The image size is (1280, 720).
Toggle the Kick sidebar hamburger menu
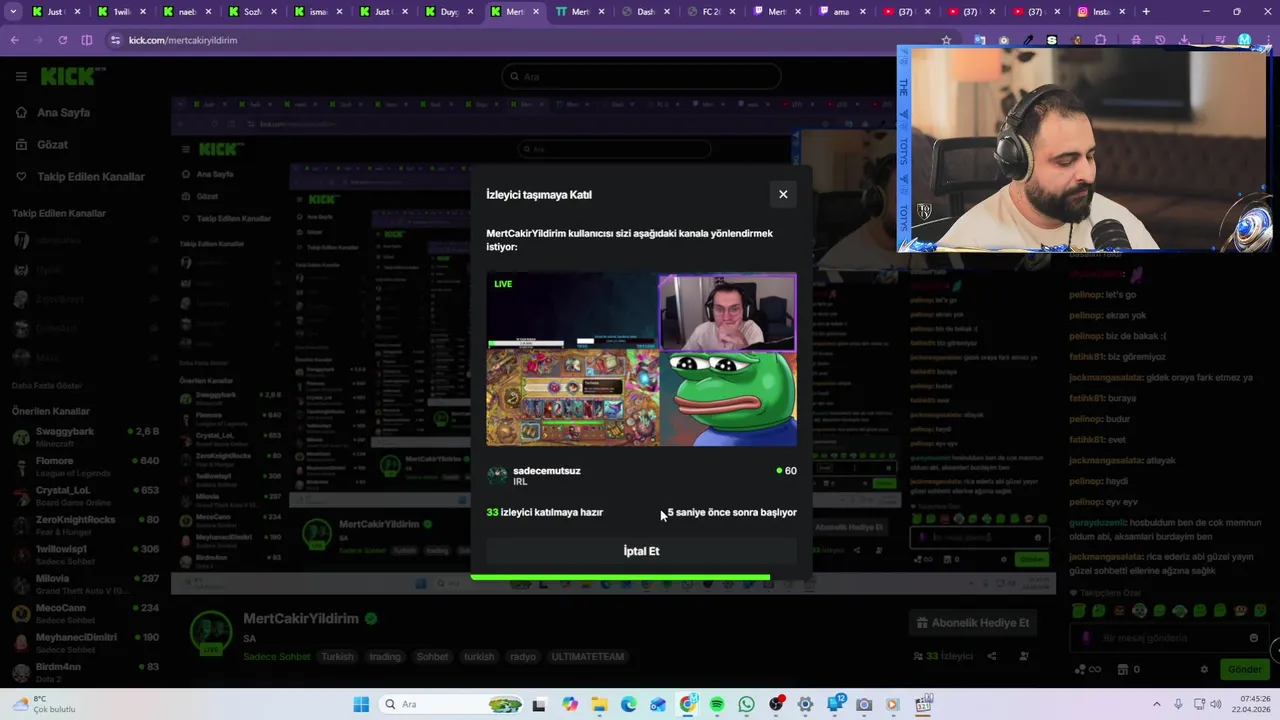pyautogui.click(x=21, y=76)
